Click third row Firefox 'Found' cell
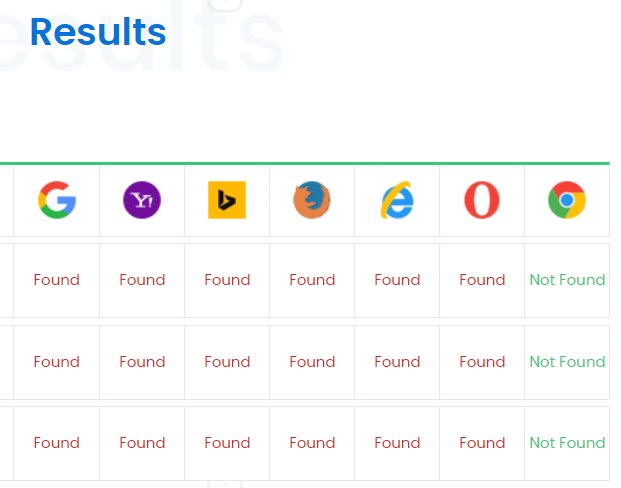Screen dimensions: 621x488 coord(312,444)
